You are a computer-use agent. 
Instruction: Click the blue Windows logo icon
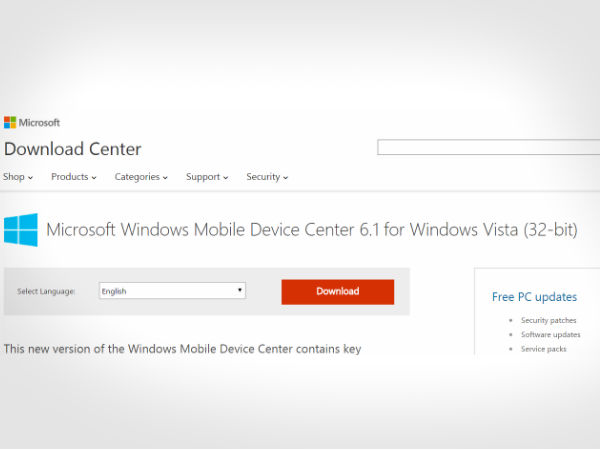coord(20,230)
